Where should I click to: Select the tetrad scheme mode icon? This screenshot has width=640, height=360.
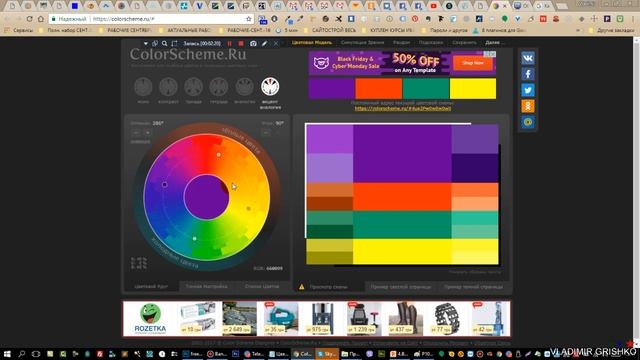[219, 87]
